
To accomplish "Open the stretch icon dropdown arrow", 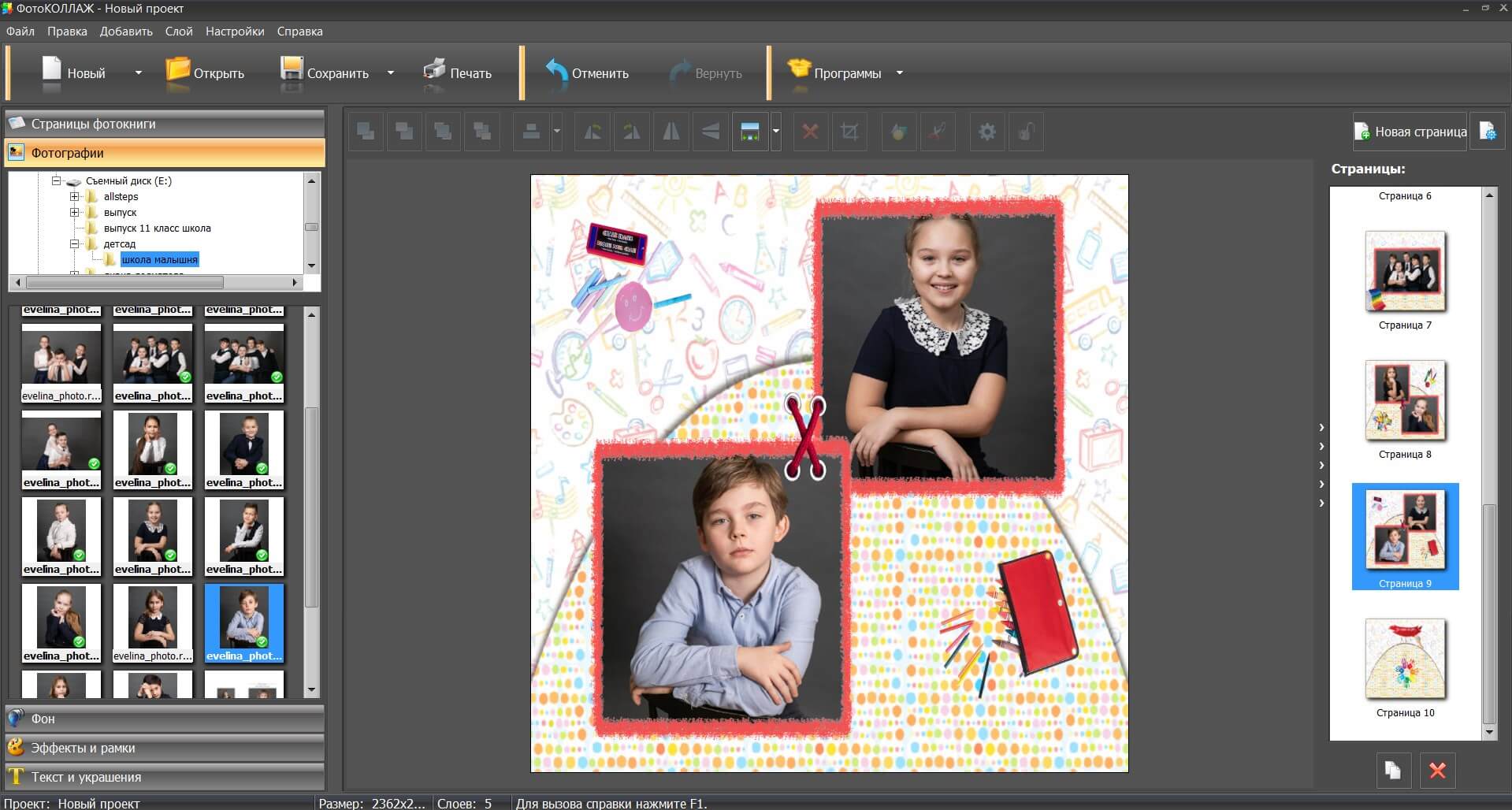I will pyautogui.click(x=775, y=132).
